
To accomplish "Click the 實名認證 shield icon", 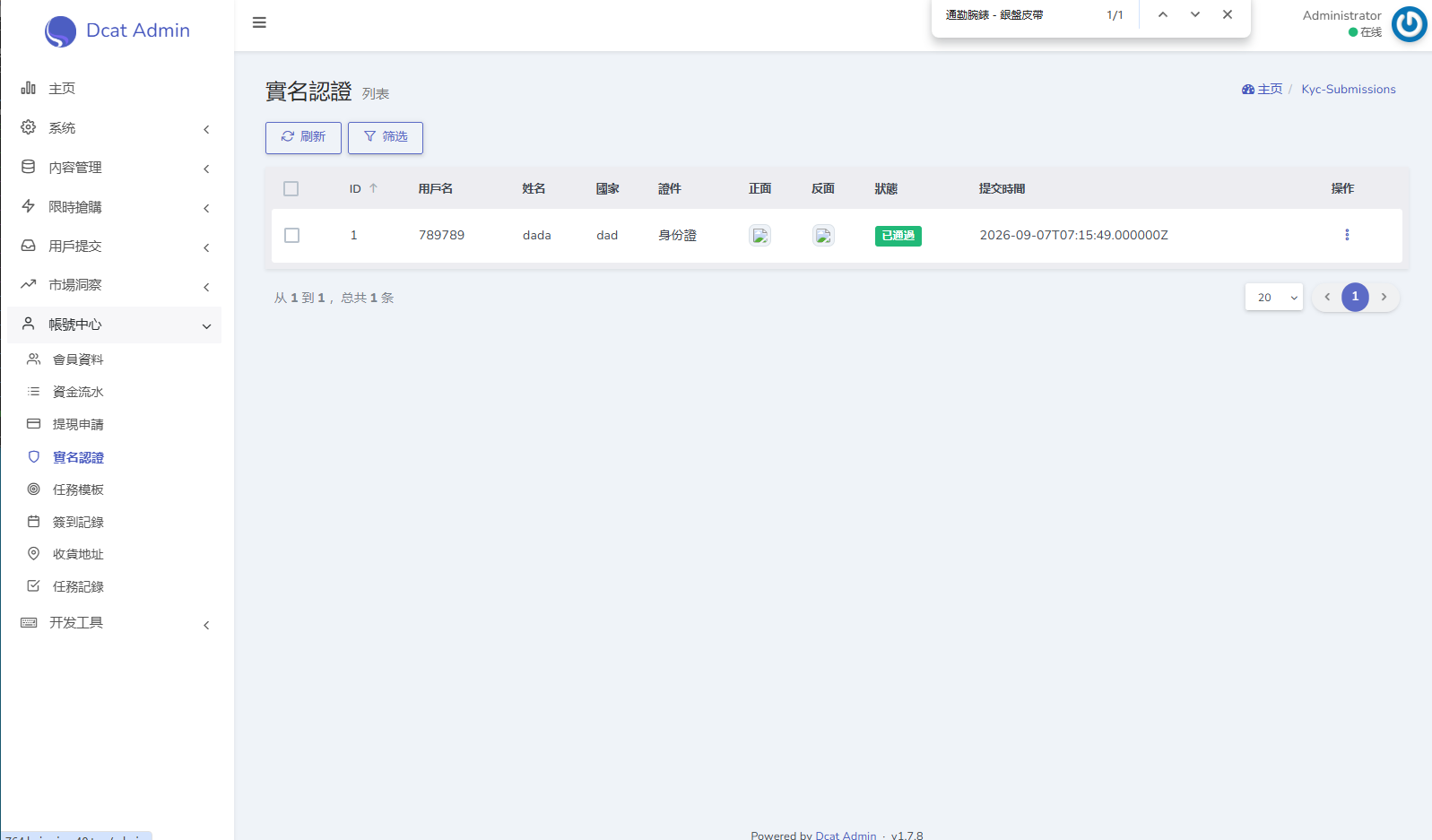I will [x=33, y=457].
